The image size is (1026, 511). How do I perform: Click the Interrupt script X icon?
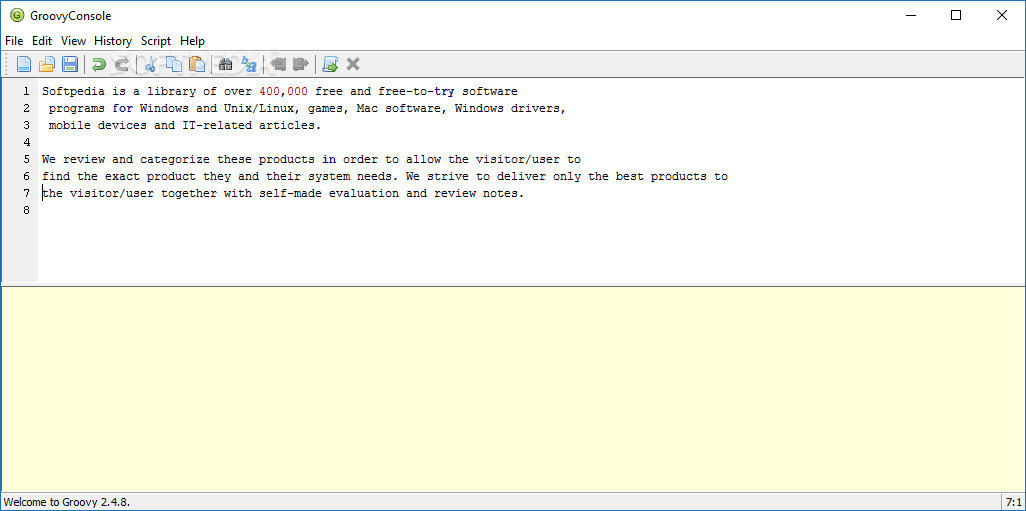click(353, 64)
